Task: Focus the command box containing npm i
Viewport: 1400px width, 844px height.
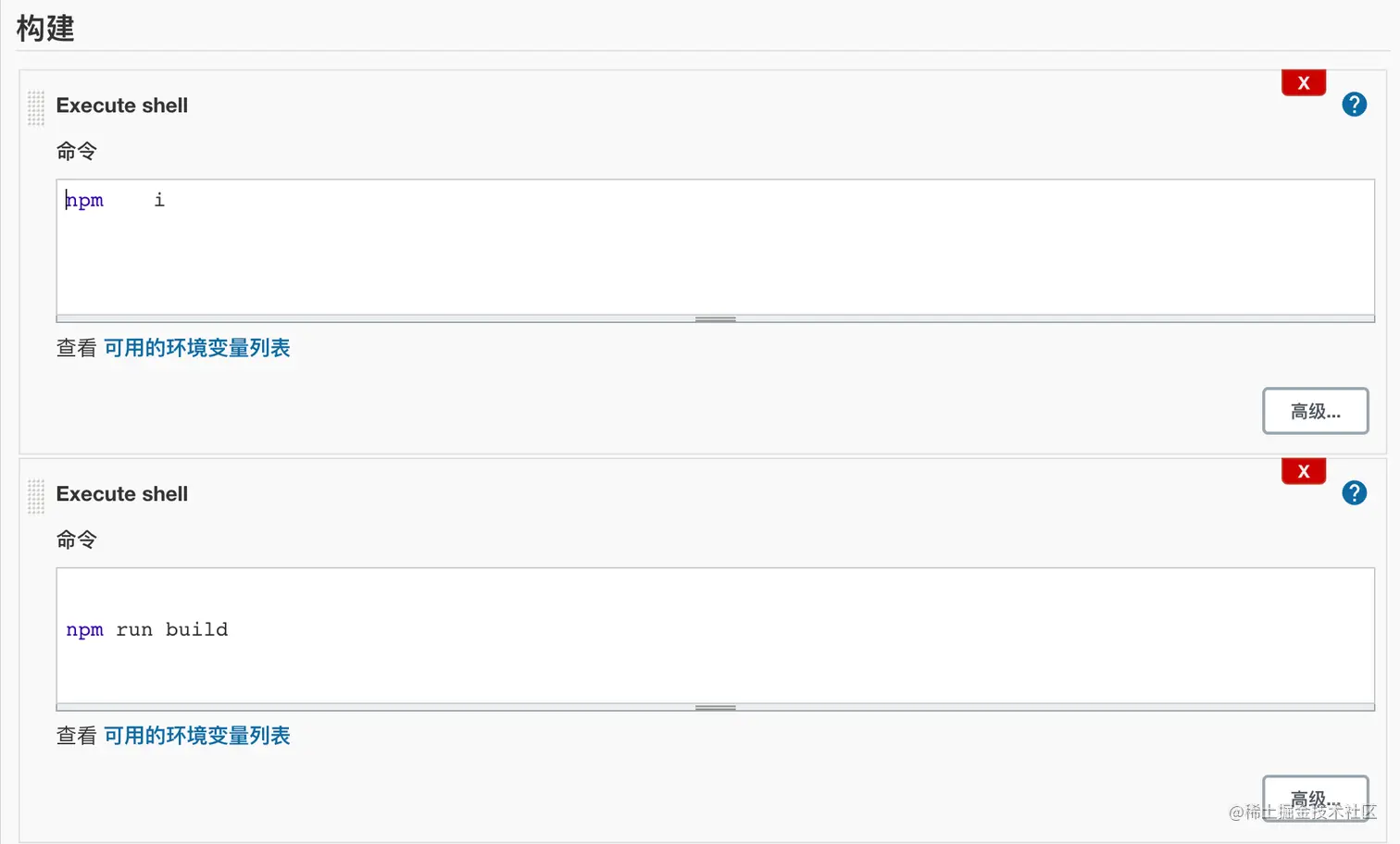Action: [x=716, y=247]
